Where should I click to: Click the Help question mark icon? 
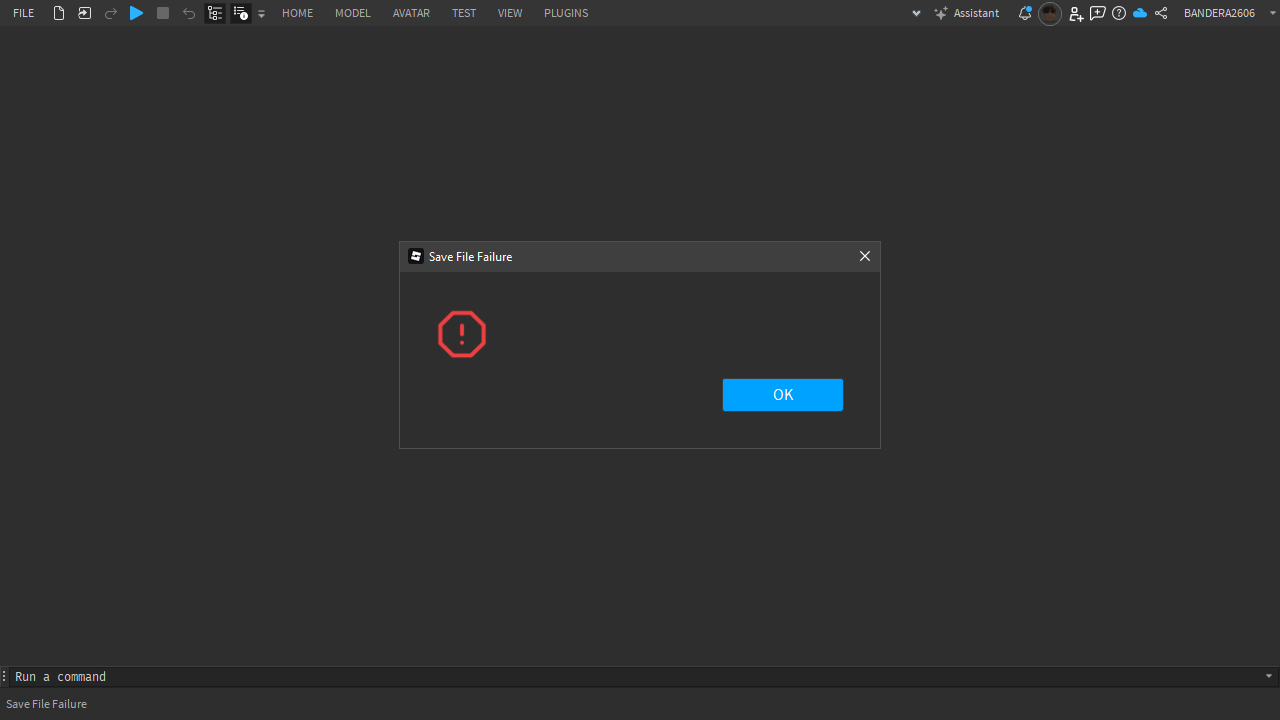click(1118, 13)
